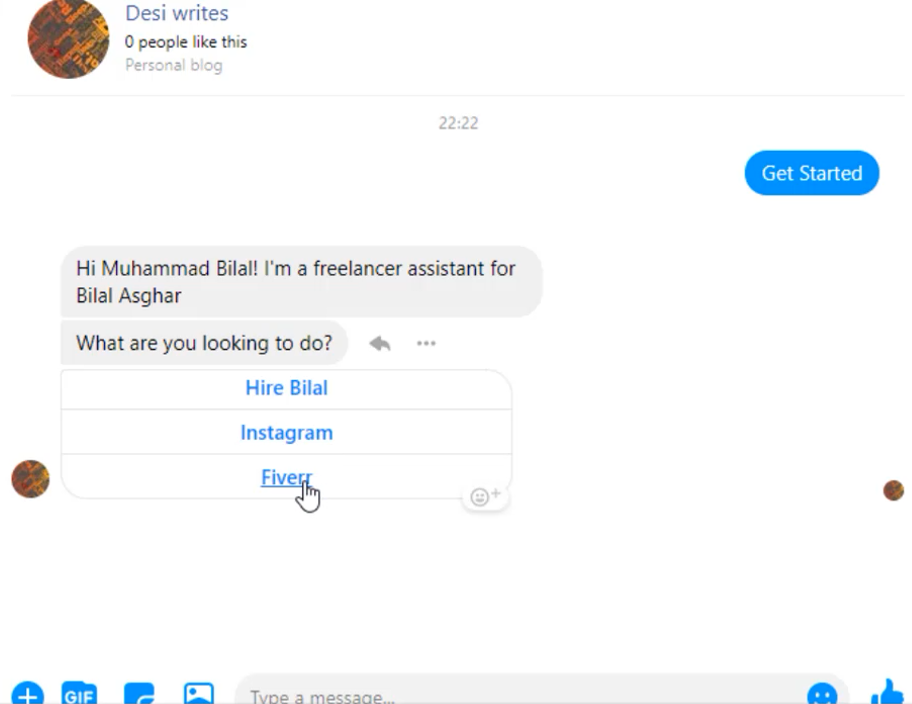View the Desi writes profile picture
This screenshot has height=704, width=912.
[69, 38]
